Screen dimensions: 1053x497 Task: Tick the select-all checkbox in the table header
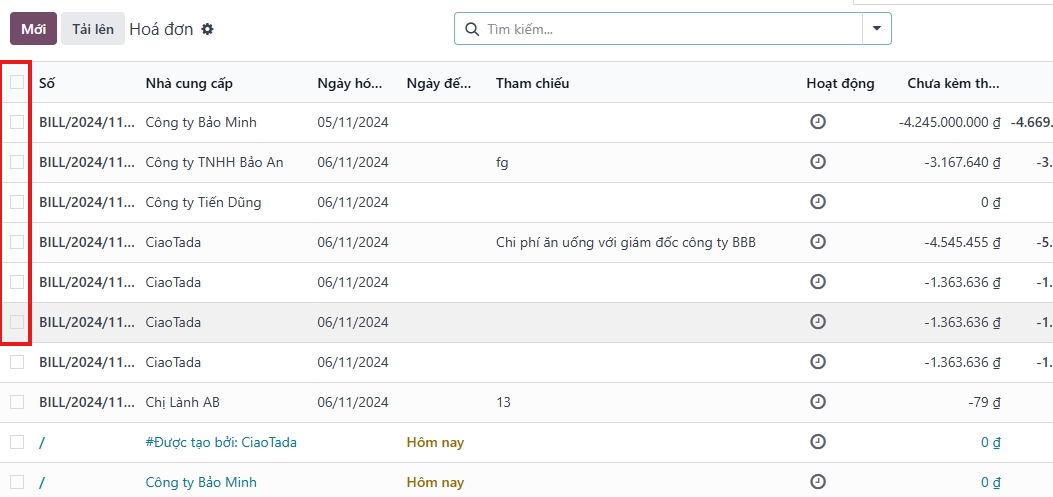pos(17,82)
